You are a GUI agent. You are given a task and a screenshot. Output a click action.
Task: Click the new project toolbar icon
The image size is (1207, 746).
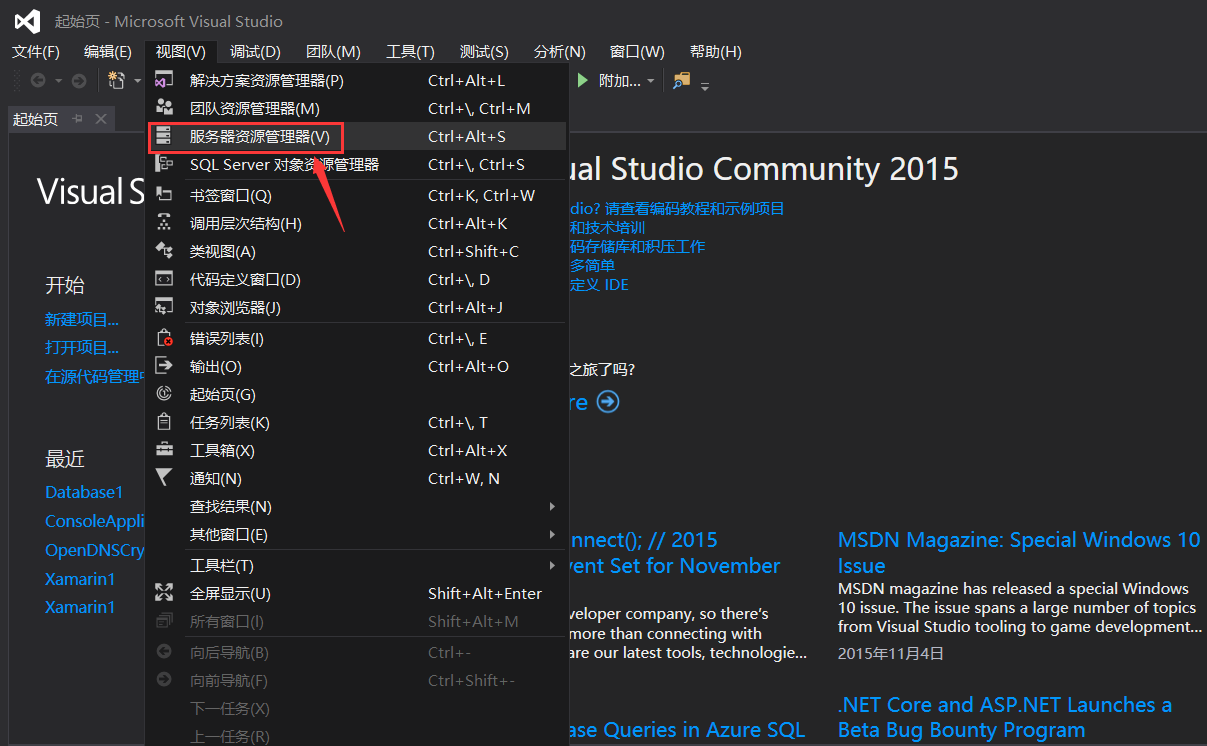click(116, 80)
